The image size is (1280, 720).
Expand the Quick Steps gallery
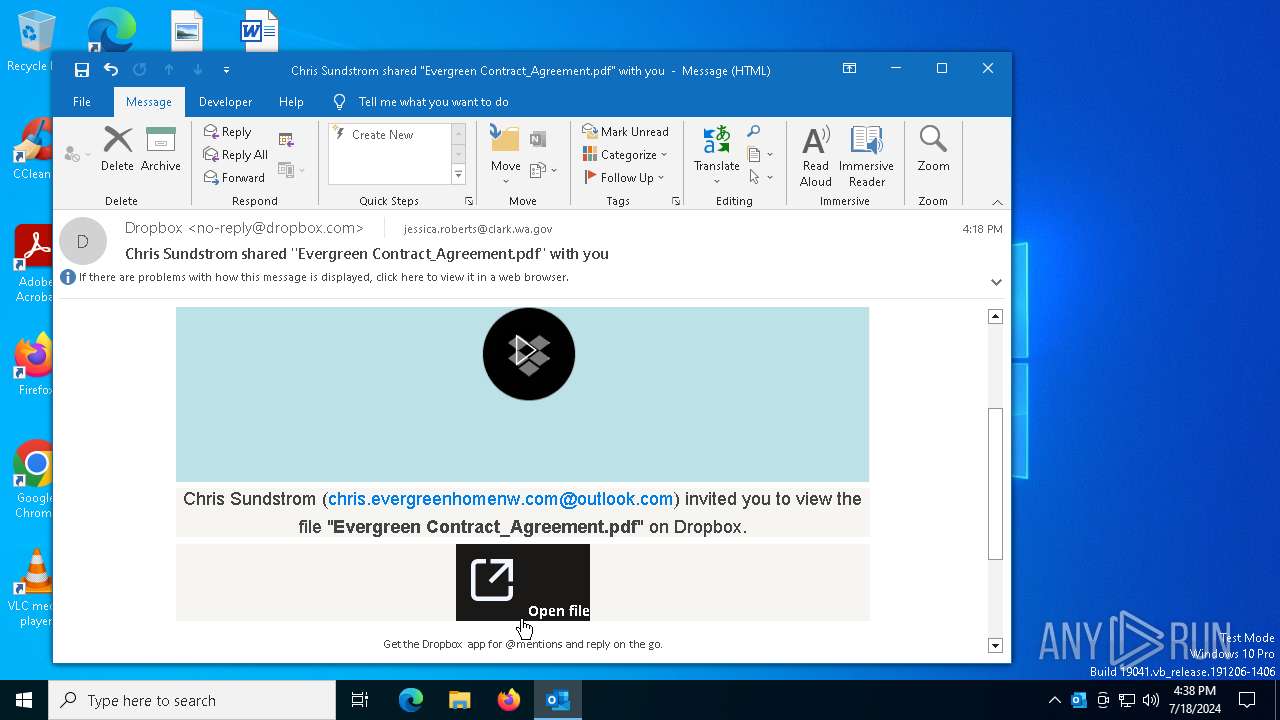(459, 175)
